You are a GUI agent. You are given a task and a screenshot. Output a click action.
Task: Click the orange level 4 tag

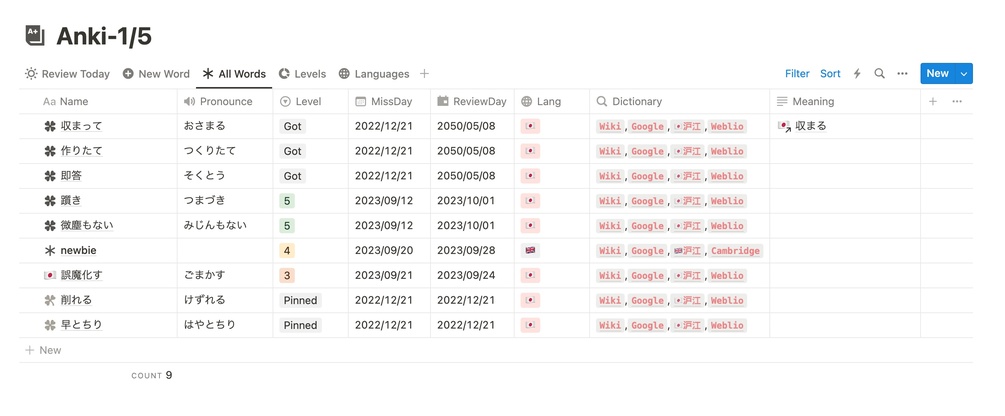pyautogui.click(x=287, y=251)
